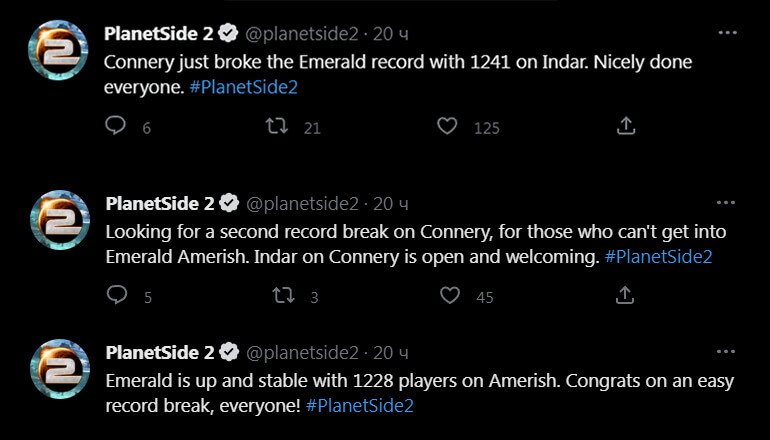770x440 pixels.
Task: Open reply on the second record break tweet
Action: pos(117,295)
